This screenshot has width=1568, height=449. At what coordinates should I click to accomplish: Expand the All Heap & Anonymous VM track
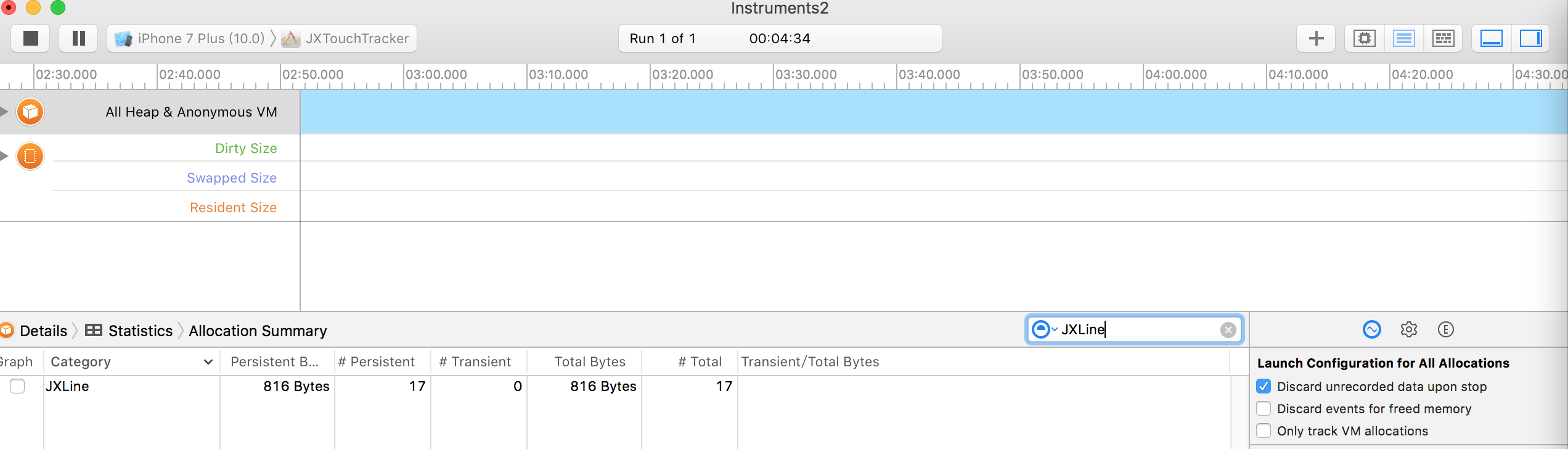(4, 112)
